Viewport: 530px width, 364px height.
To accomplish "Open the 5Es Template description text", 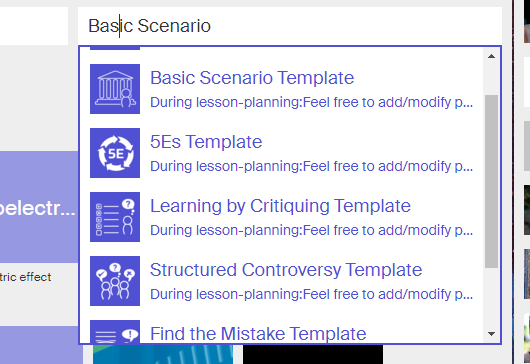I will [311, 166].
